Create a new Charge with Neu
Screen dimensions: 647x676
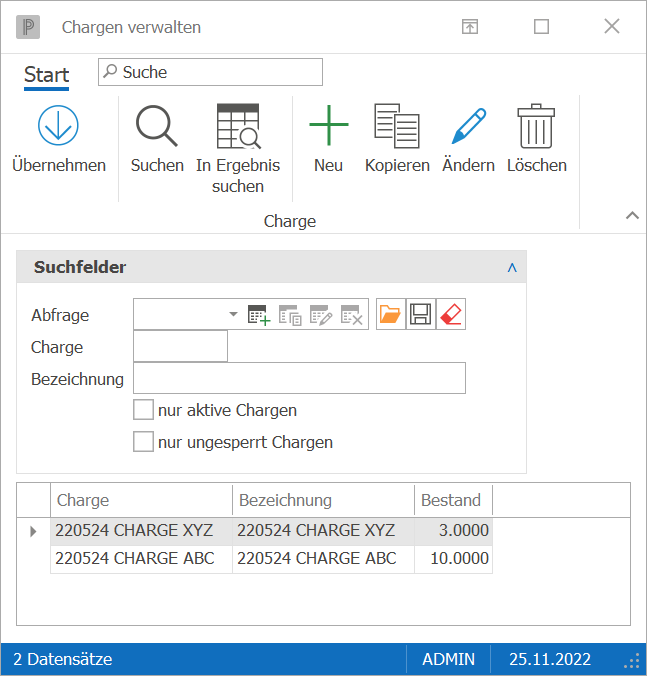(329, 125)
